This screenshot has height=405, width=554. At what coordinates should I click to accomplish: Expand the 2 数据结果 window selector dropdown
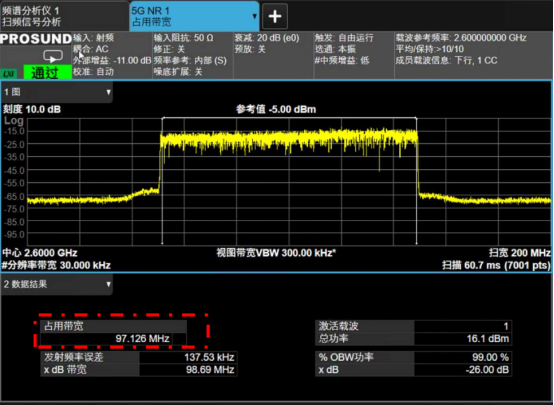tap(108, 284)
